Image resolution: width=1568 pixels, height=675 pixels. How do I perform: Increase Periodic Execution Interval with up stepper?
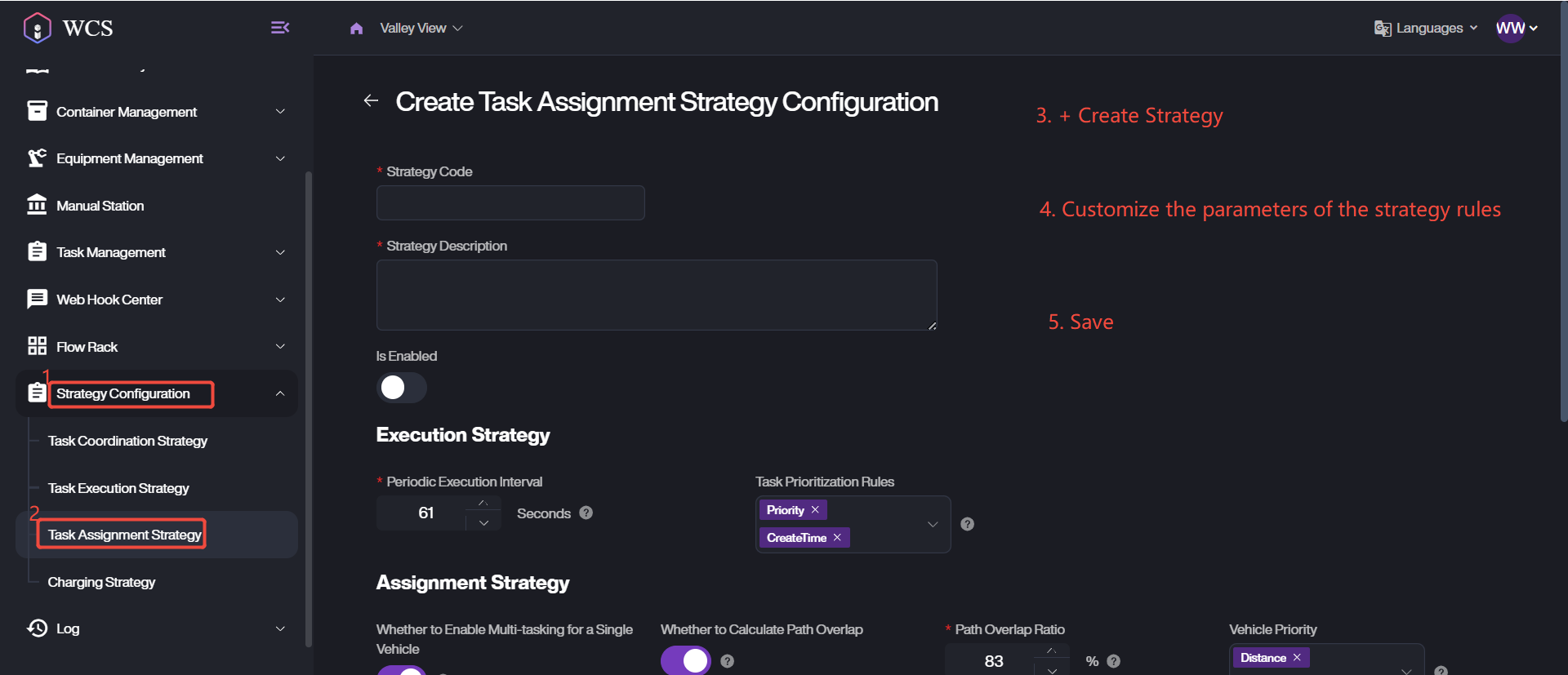(483, 504)
